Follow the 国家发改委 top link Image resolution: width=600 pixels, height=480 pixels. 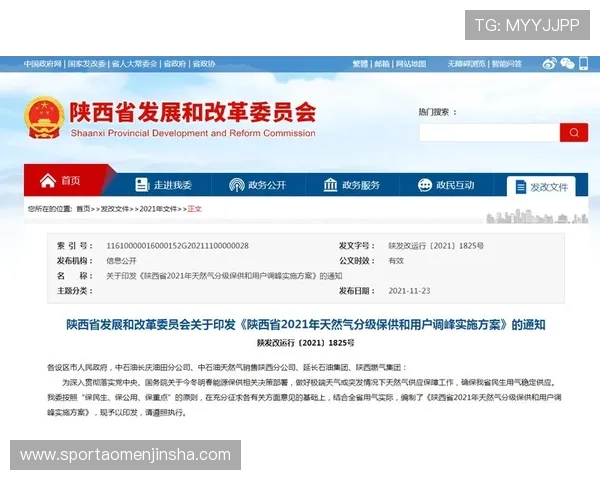tap(87, 64)
